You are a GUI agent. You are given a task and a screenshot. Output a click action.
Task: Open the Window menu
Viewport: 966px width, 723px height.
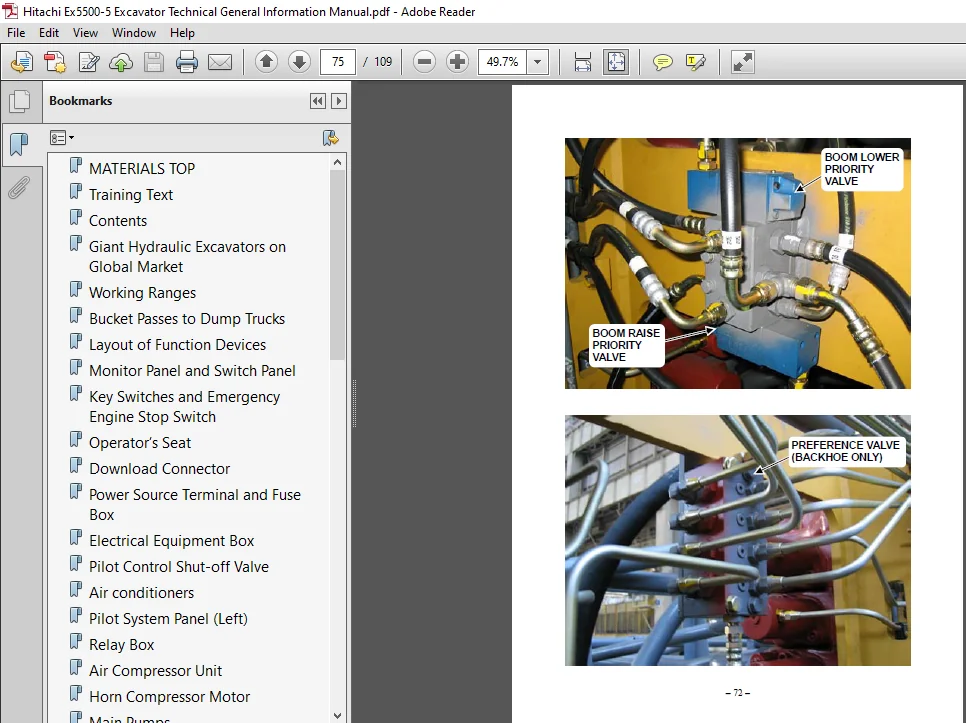coord(134,33)
